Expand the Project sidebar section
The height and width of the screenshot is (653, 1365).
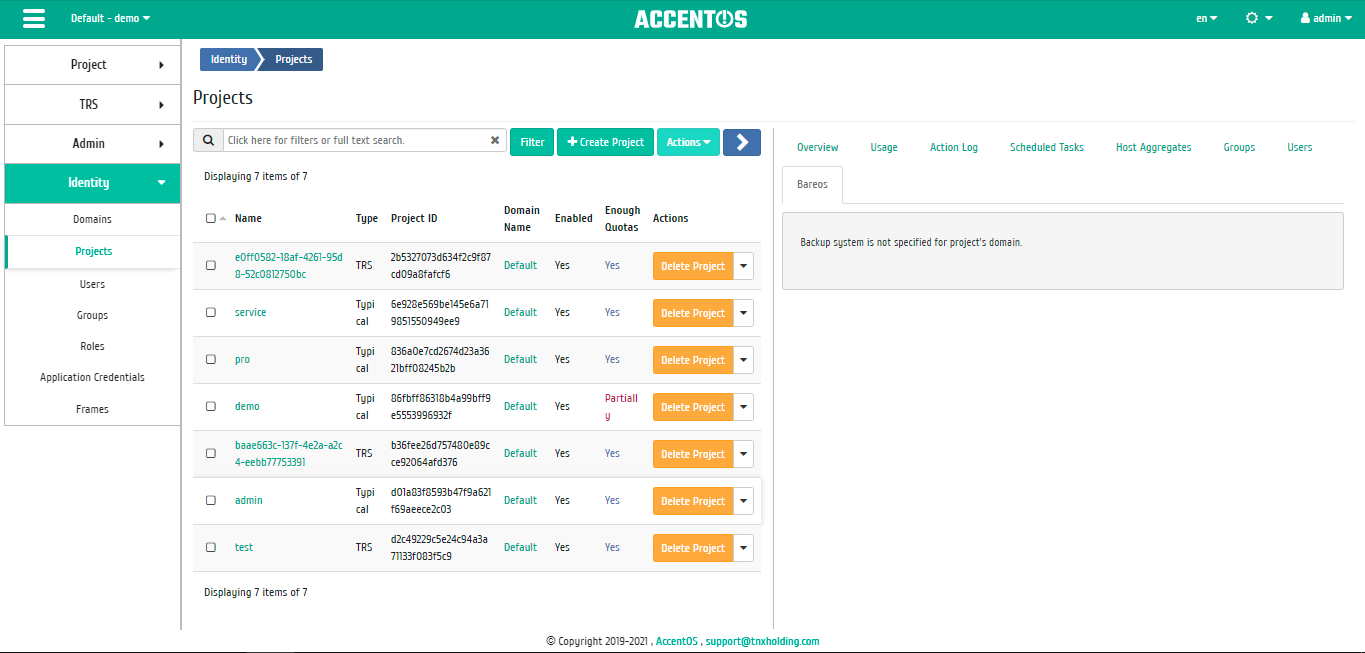[93, 64]
